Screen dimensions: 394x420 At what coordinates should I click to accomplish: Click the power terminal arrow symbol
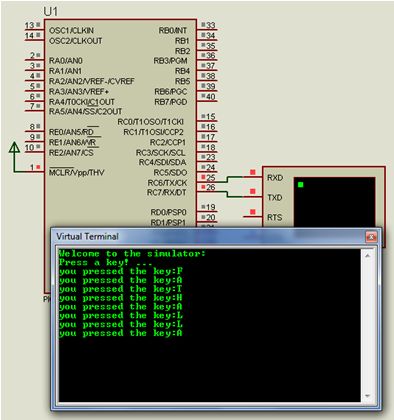click(x=14, y=148)
